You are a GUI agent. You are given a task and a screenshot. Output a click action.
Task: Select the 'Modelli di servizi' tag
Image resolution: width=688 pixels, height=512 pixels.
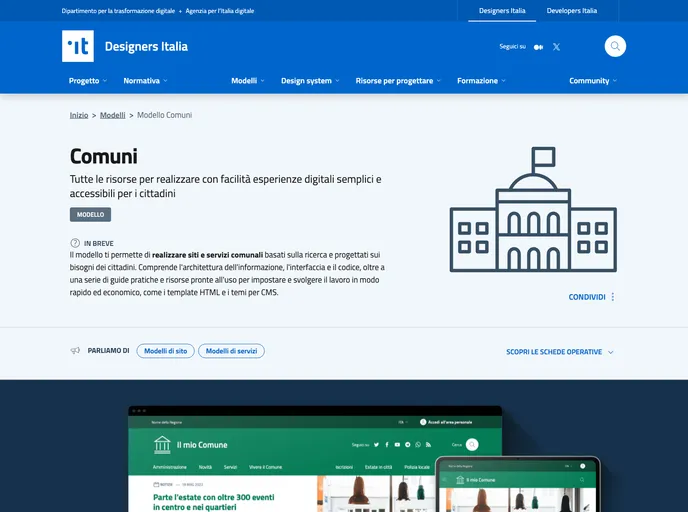tap(231, 351)
